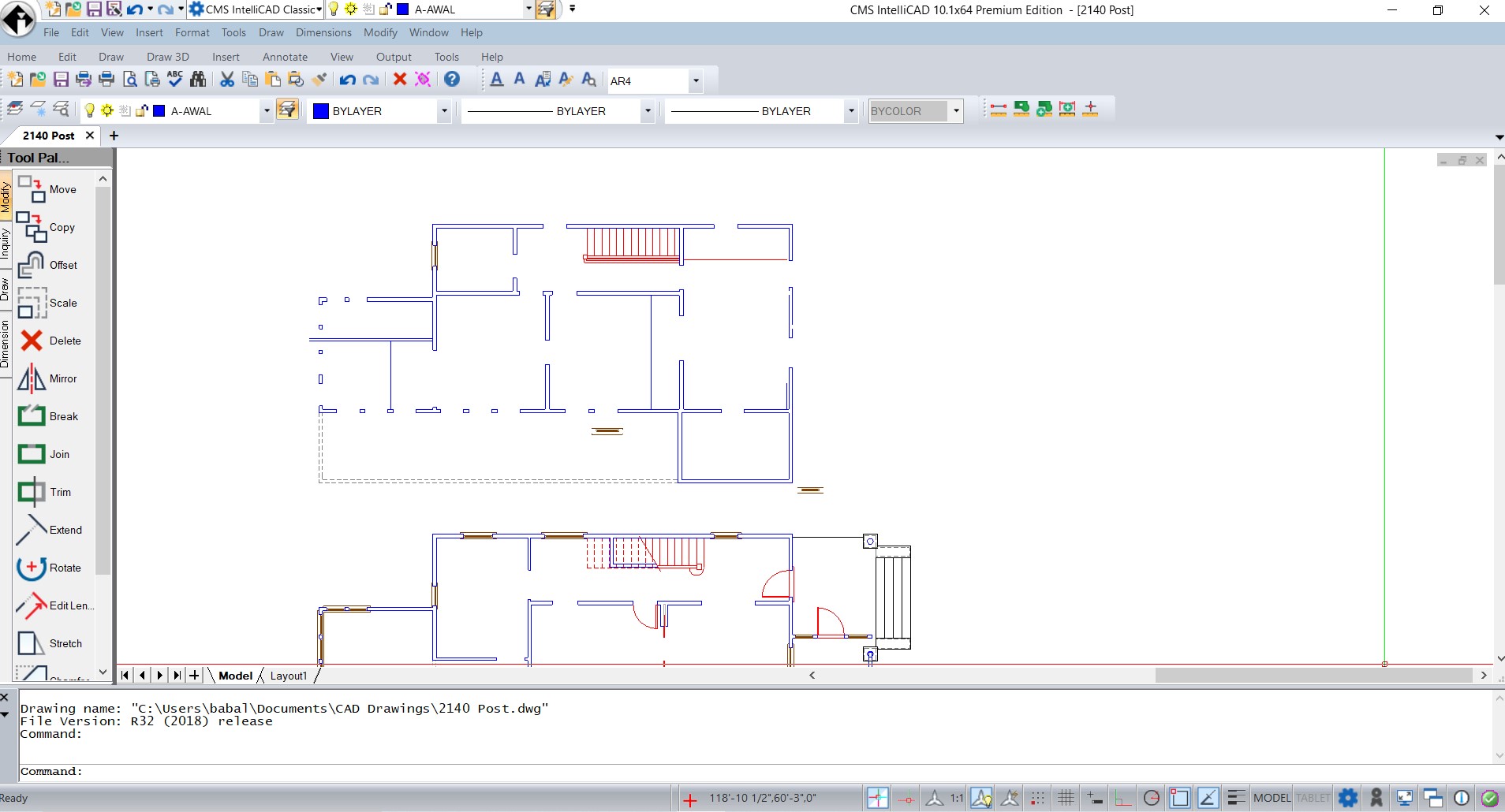This screenshot has width=1505, height=812.
Task: Open the Format menu
Action: tap(192, 32)
